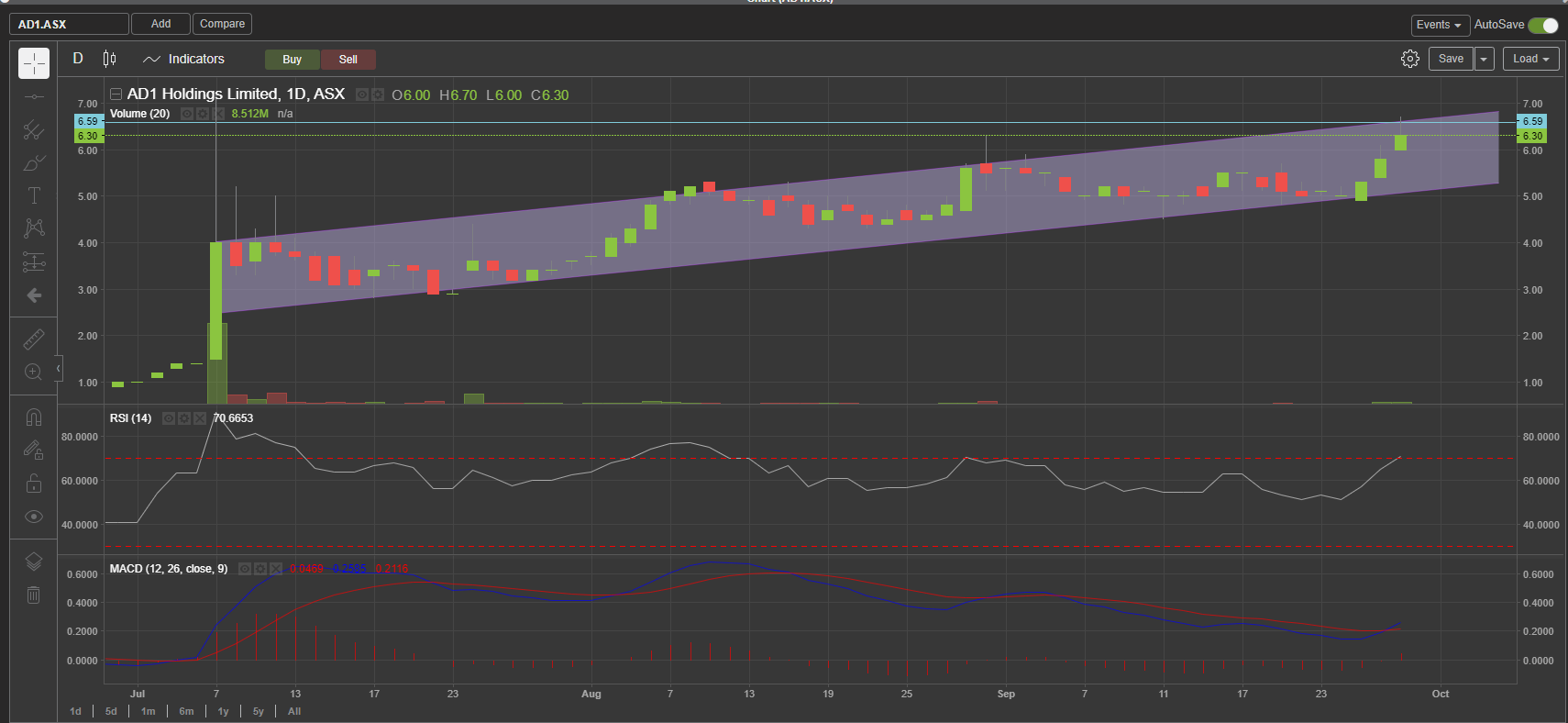The image size is (1568, 723).
Task: Collapse the left drawing toolbar
Action: (59, 368)
